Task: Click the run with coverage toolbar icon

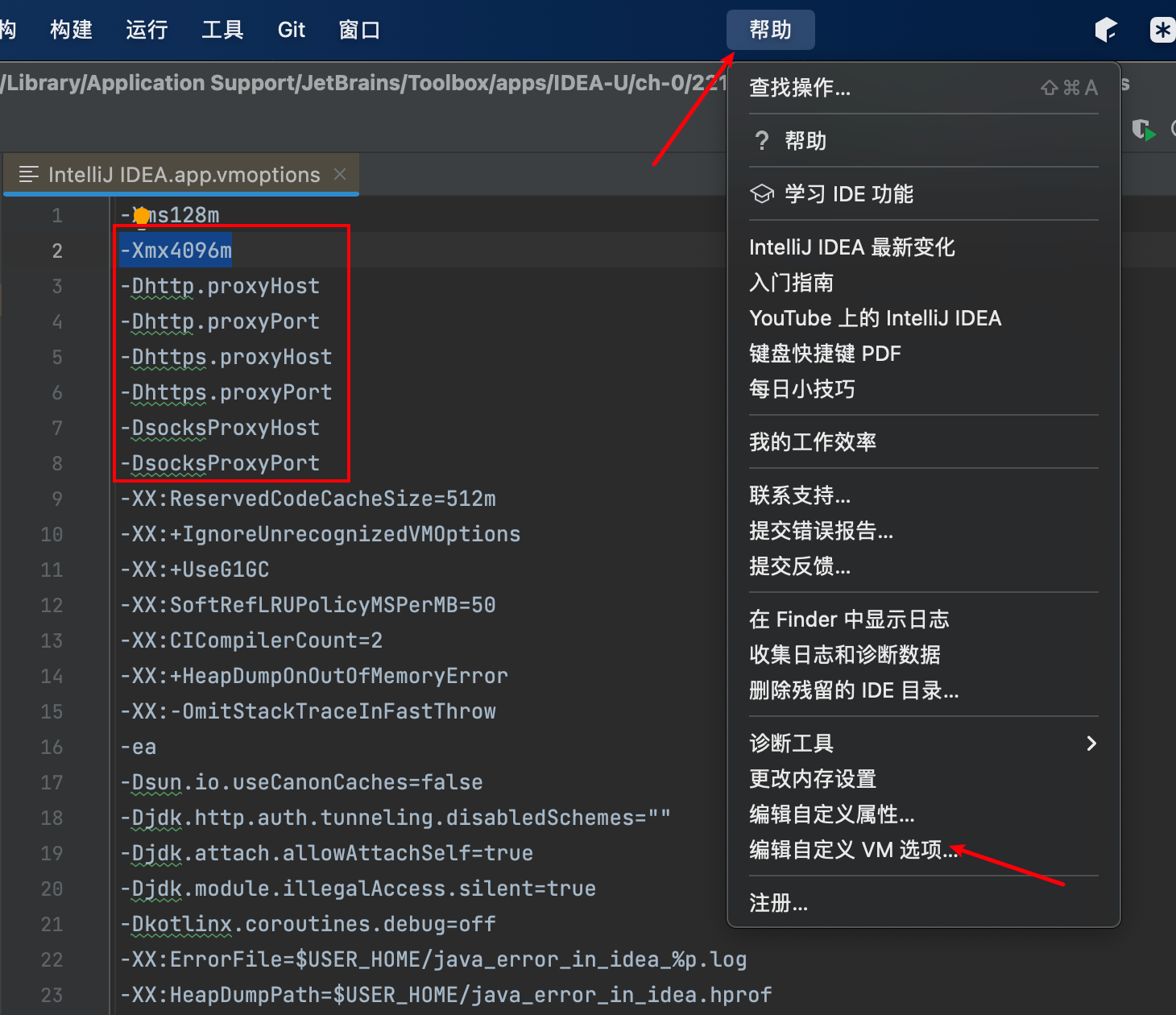Action: pyautogui.click(x=1144, y=130)
